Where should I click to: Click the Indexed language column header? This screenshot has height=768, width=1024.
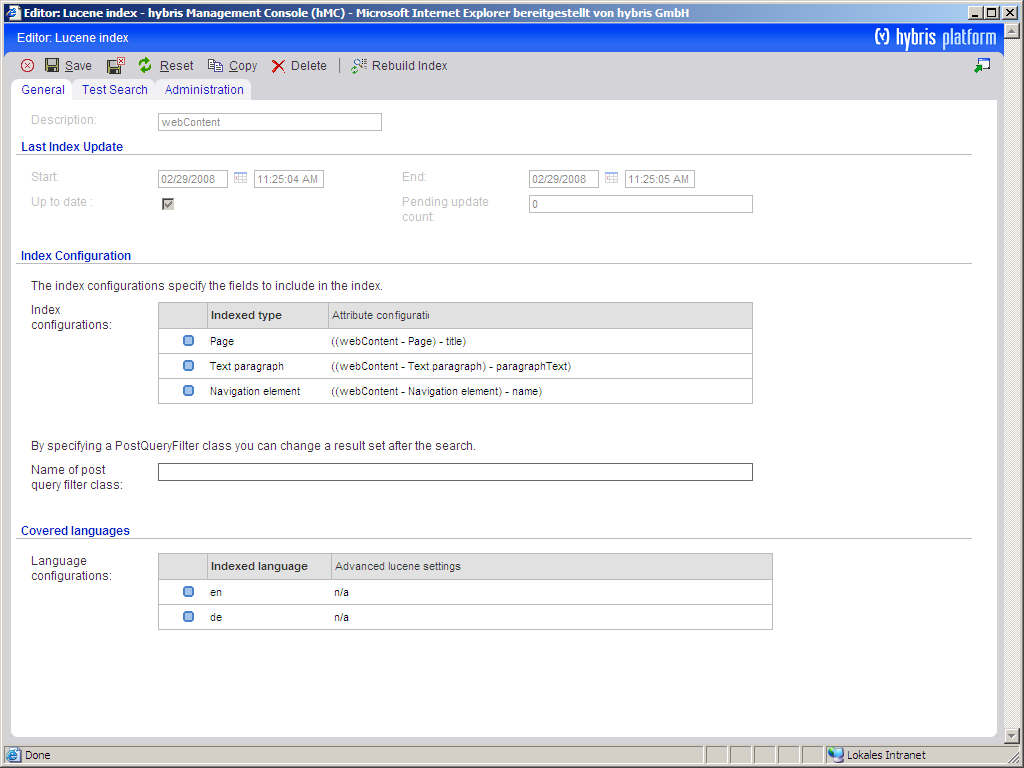point(269,566)
